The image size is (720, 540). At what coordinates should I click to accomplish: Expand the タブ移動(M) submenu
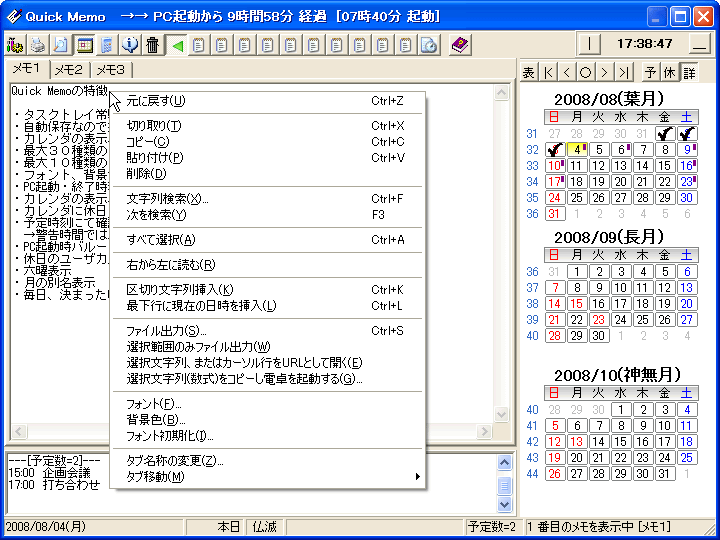click(269, 477)
